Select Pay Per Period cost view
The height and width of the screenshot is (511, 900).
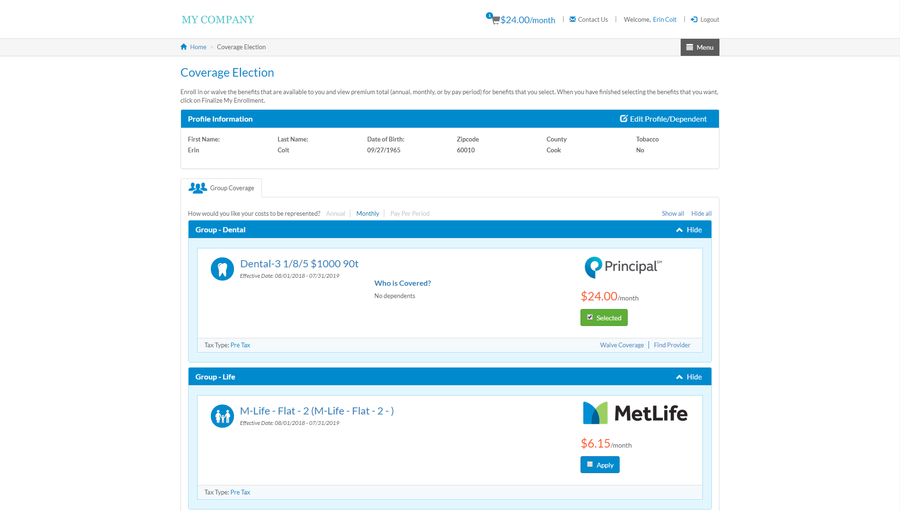pyautogui.click(x=410, y=214)
